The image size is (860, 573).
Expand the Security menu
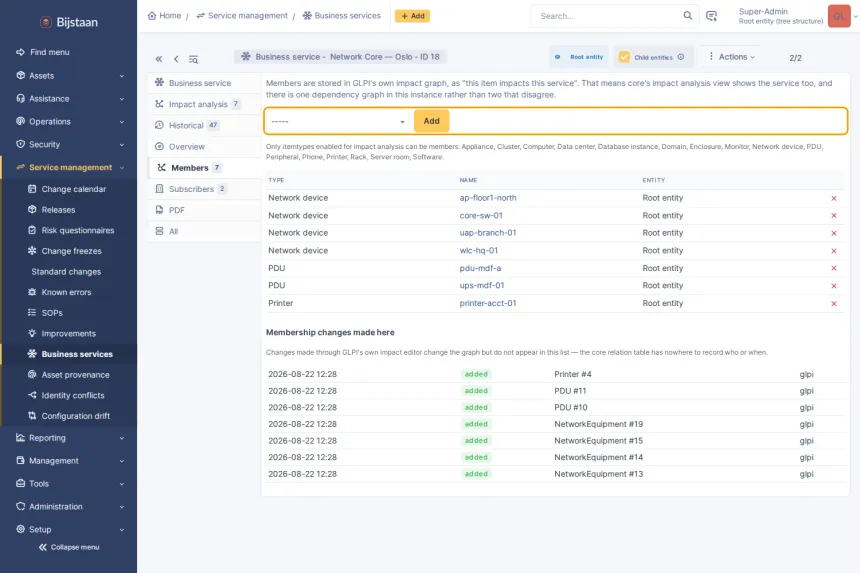(69, 145)
